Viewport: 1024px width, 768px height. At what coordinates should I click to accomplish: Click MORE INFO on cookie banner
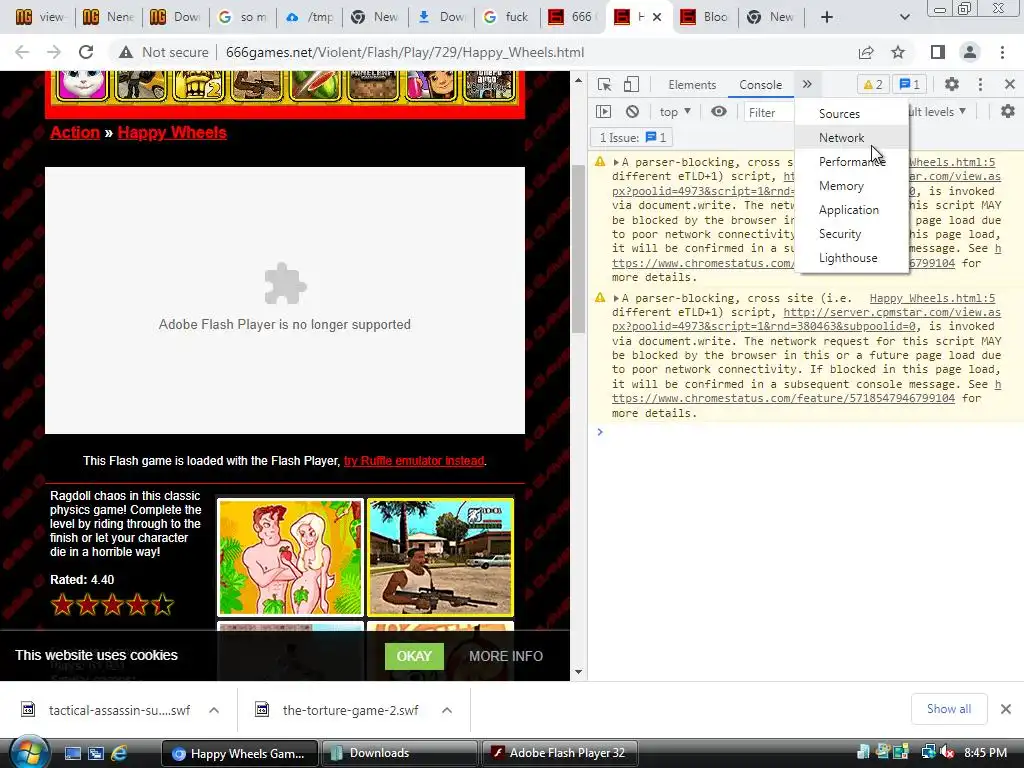coord(505,656)
